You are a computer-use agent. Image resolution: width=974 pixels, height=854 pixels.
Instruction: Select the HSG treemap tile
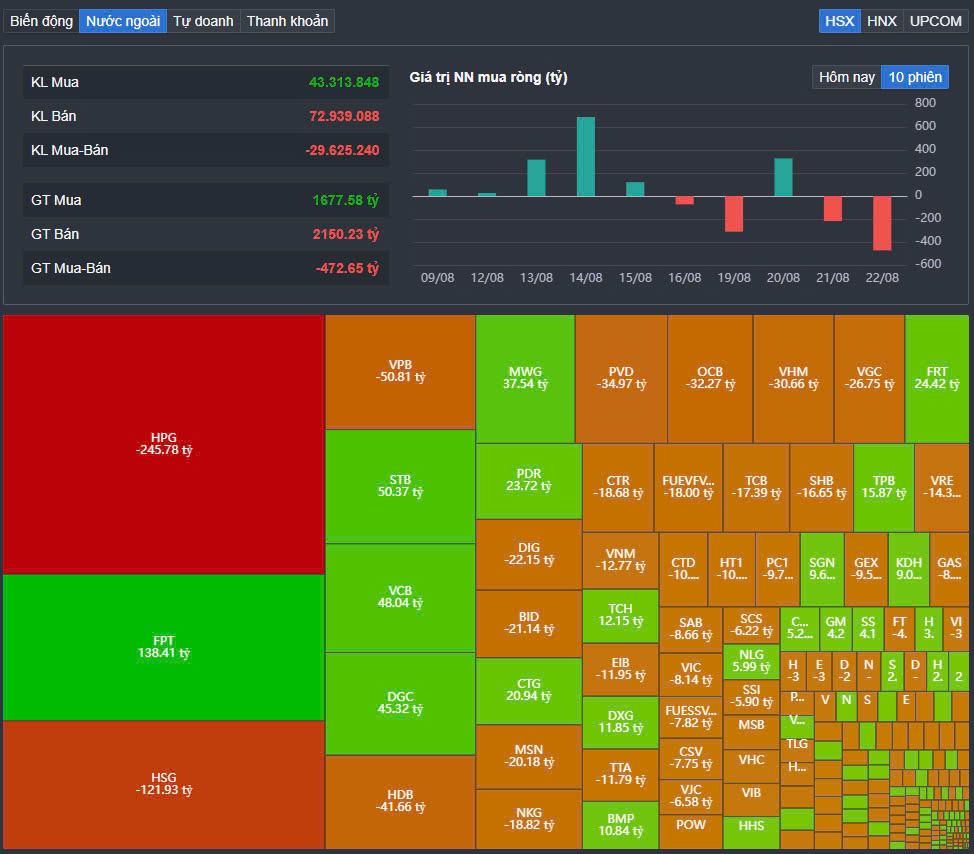[163, 784]
